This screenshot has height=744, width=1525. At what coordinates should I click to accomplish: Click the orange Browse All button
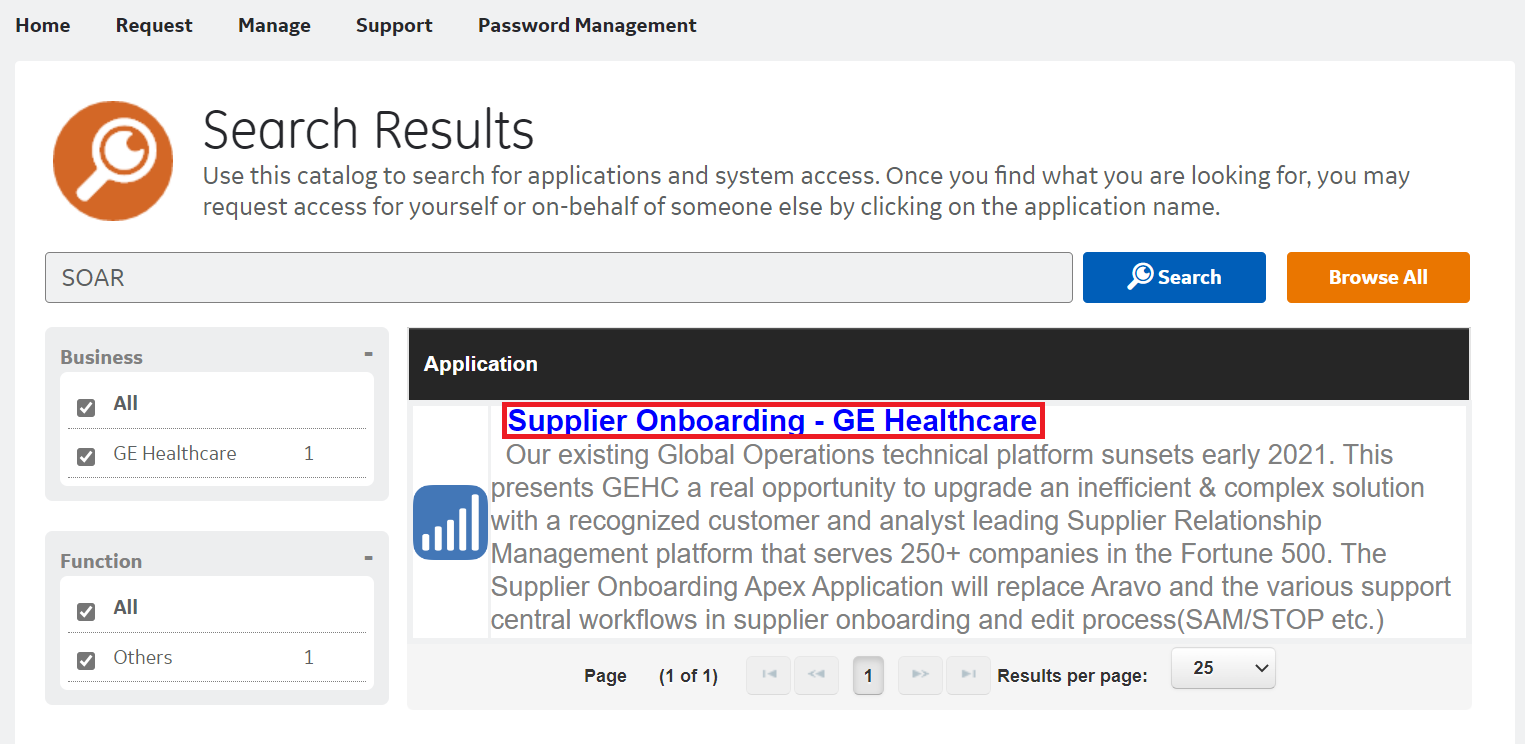1377,277
